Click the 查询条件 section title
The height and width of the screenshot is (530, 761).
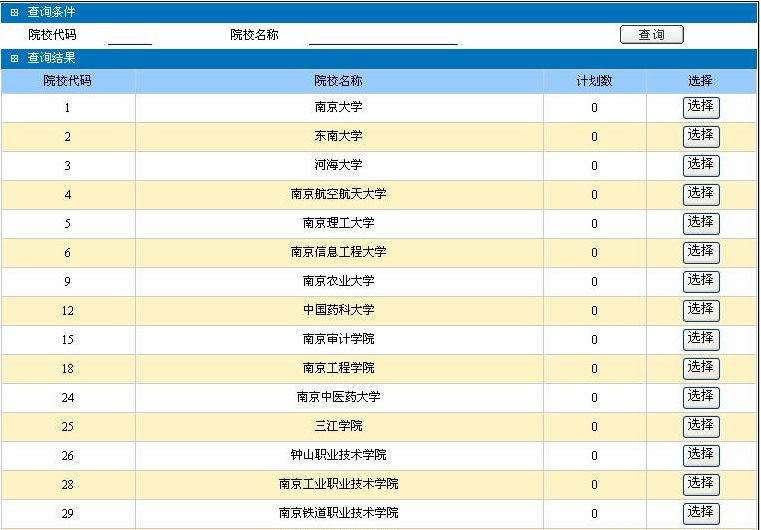point(51,12)
